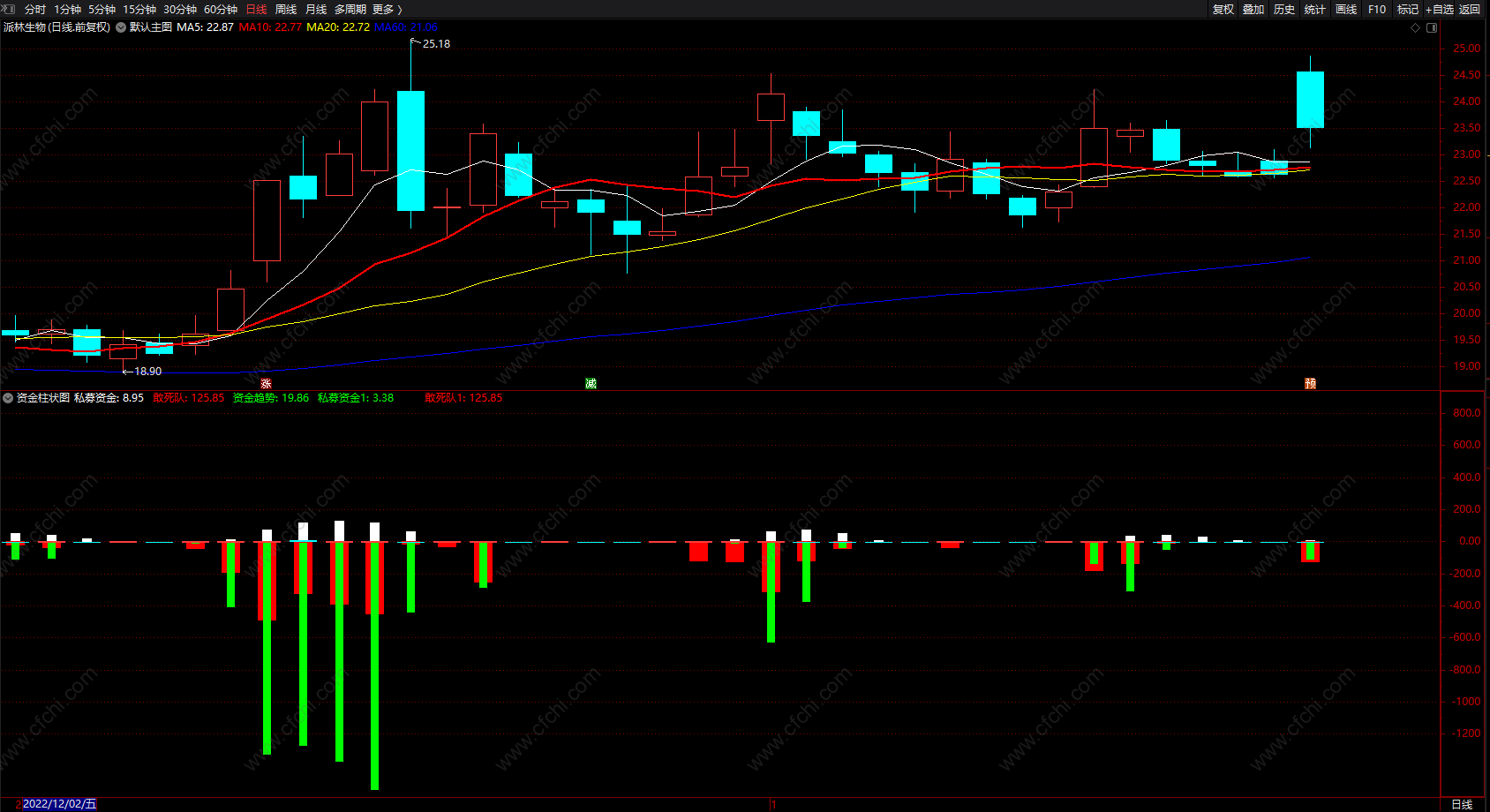Click the 2022/12/02/五 date label

click(59, 804)
